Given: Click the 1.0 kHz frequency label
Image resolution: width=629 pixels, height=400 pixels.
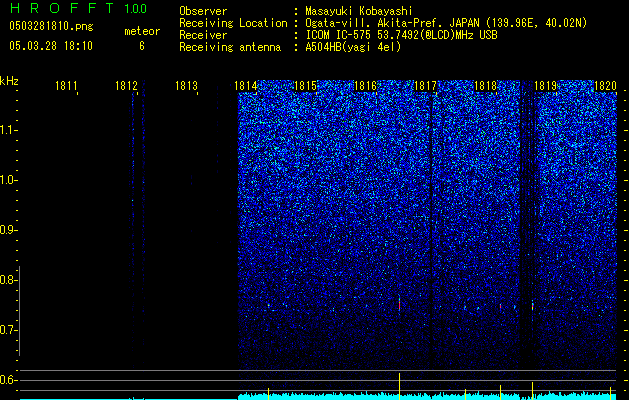Looking at the screenshot, I should coord(7,180).
